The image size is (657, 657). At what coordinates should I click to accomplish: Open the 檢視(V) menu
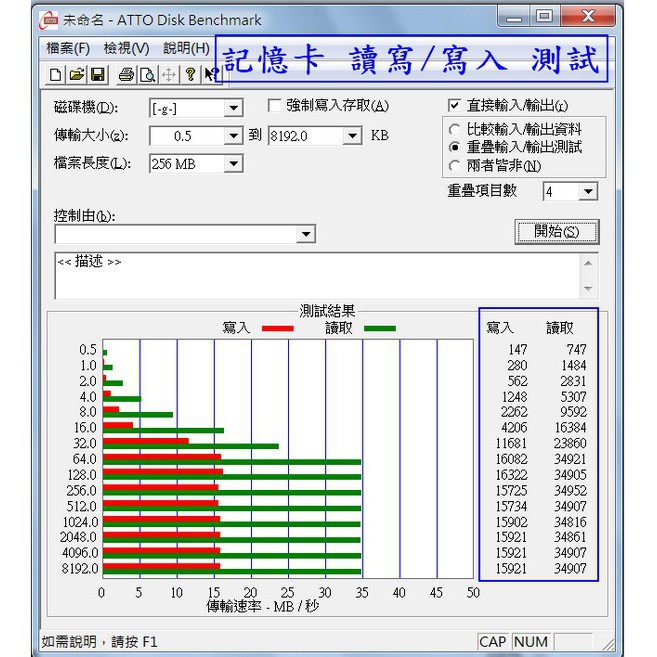click(127, 48)
